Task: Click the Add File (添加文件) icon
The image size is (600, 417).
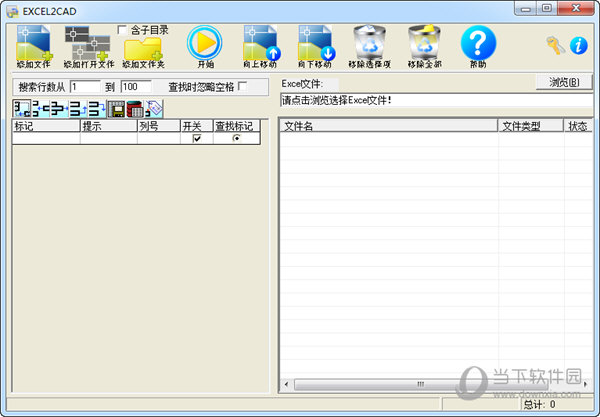Action: pyautogui.click(x=34, y=46)
